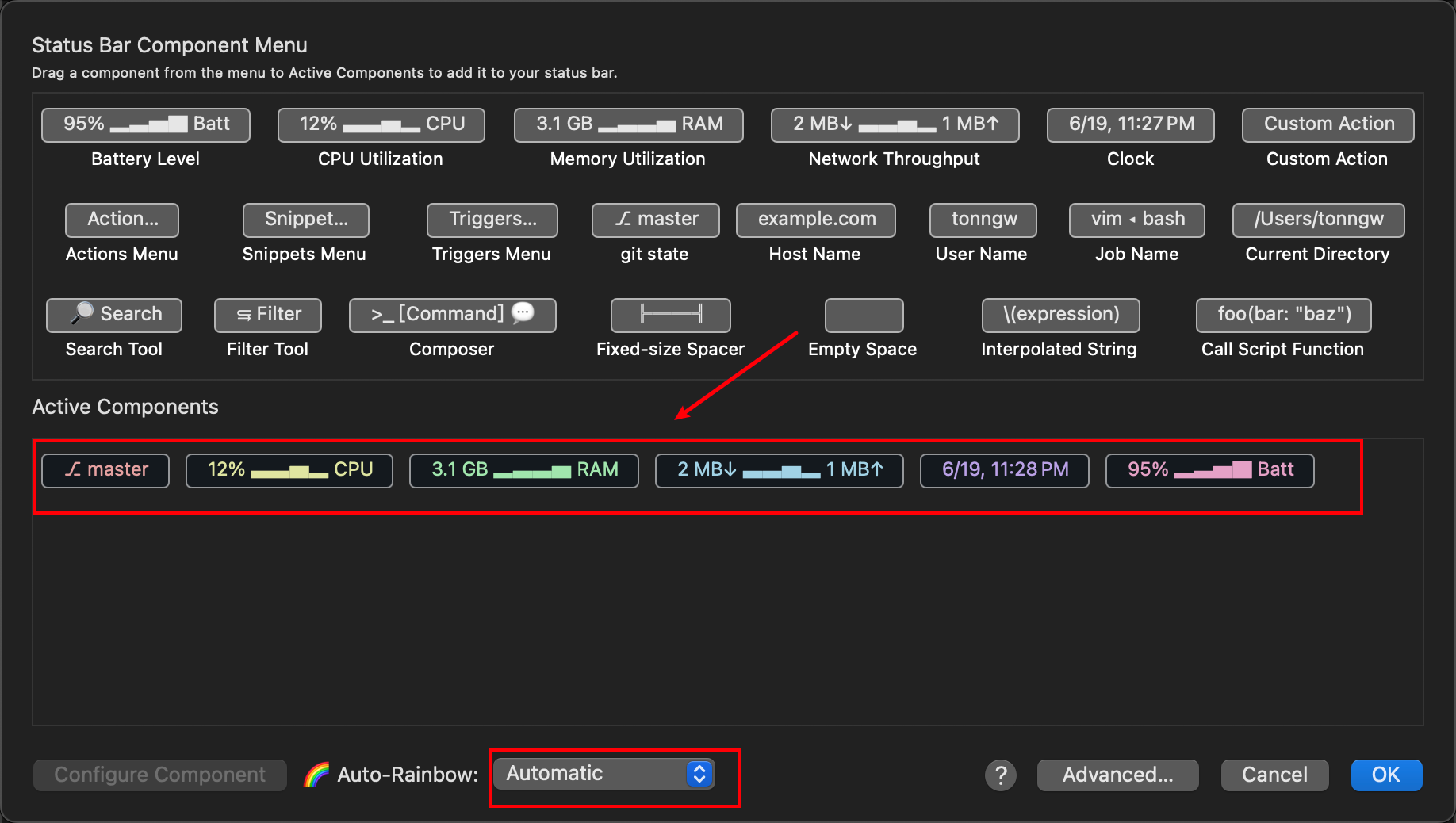Pick the Snippets Menu component
This screenshot has height=823, width=1456.
(306, 220)
